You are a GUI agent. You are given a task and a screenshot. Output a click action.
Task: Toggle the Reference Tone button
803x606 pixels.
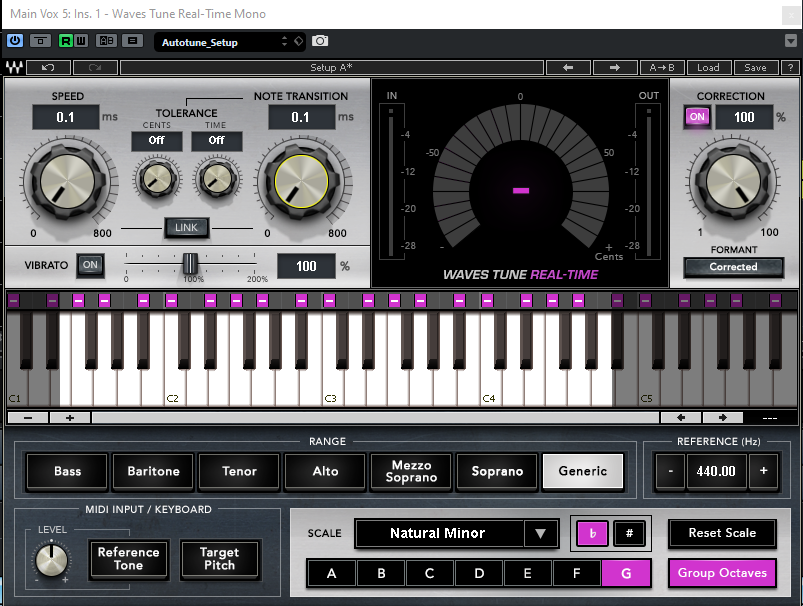click(x=129, y=559)
